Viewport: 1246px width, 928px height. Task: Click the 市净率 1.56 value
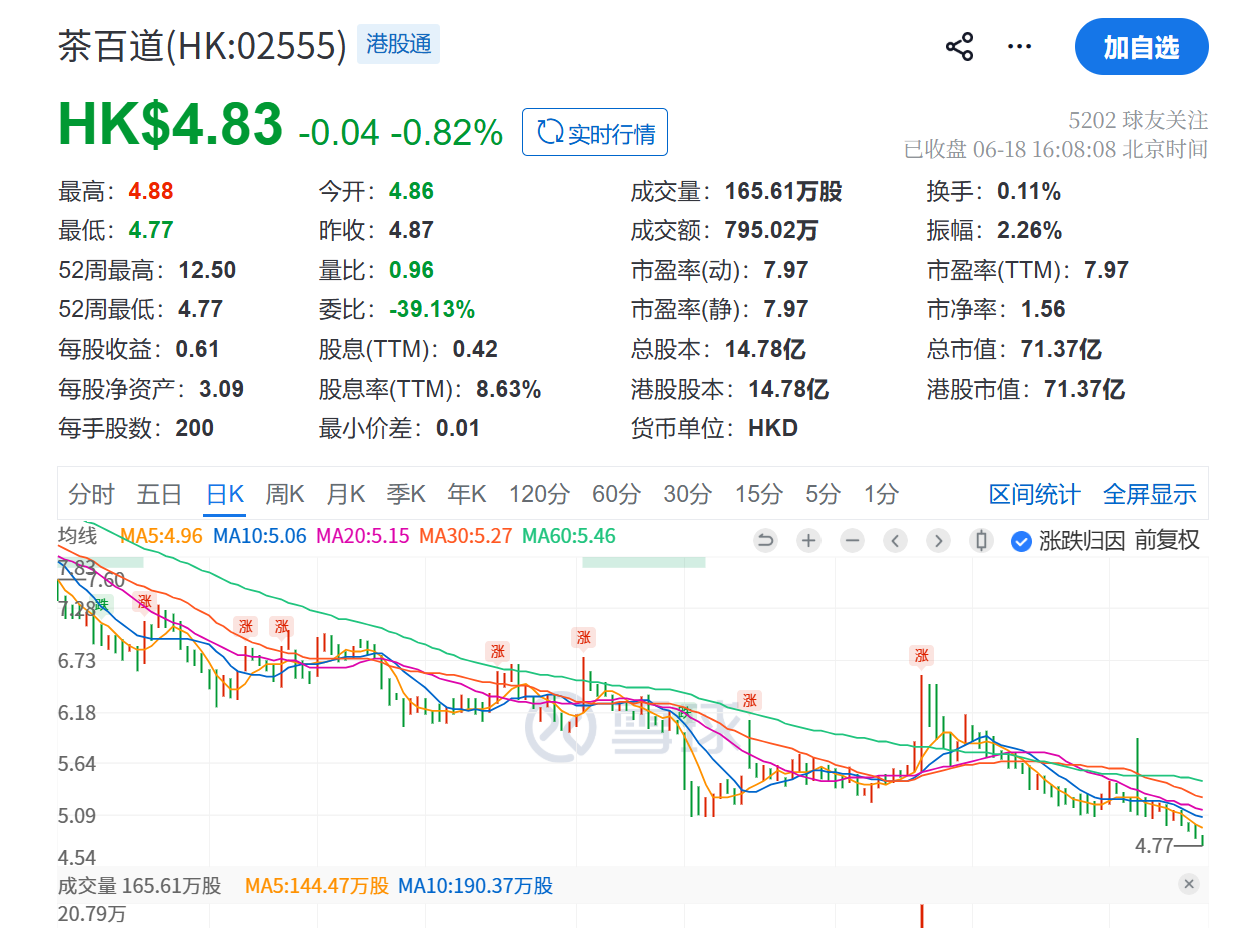[x=1043, y=310]
